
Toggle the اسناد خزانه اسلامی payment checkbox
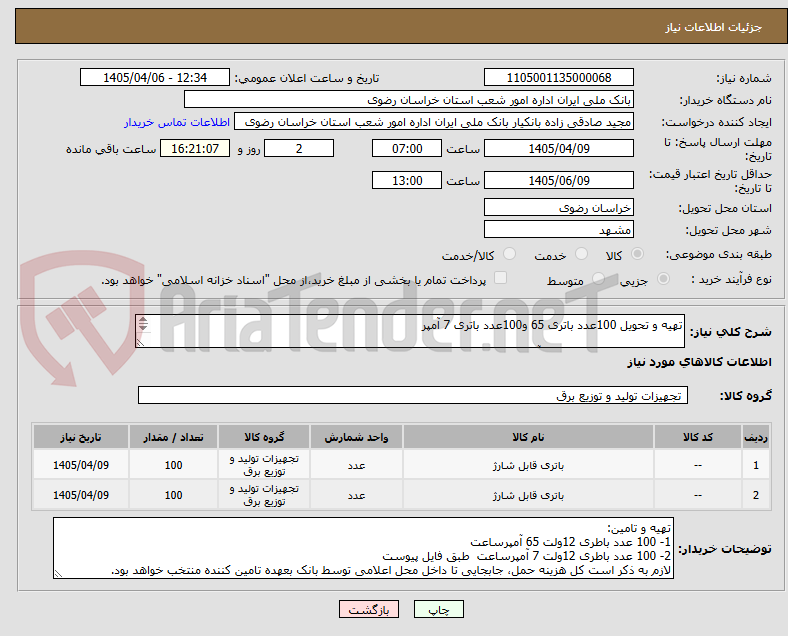pos(501,278)
